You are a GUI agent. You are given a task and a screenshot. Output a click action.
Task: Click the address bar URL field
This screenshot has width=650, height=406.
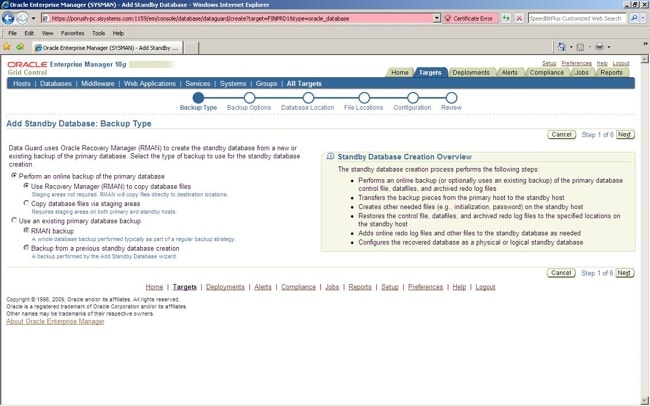click(237, 18)
